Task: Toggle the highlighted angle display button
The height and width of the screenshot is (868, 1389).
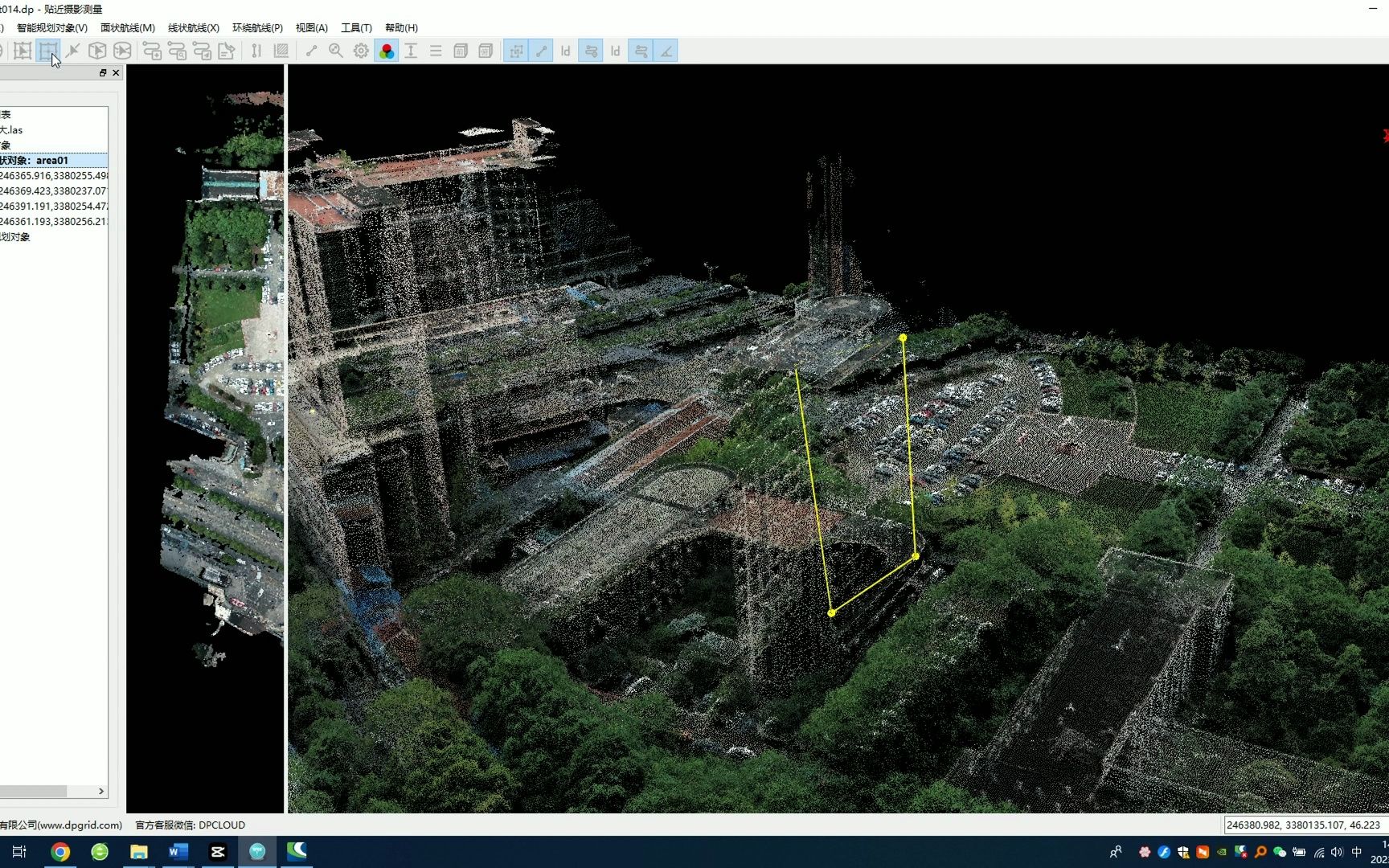Action: click(666, 51)
